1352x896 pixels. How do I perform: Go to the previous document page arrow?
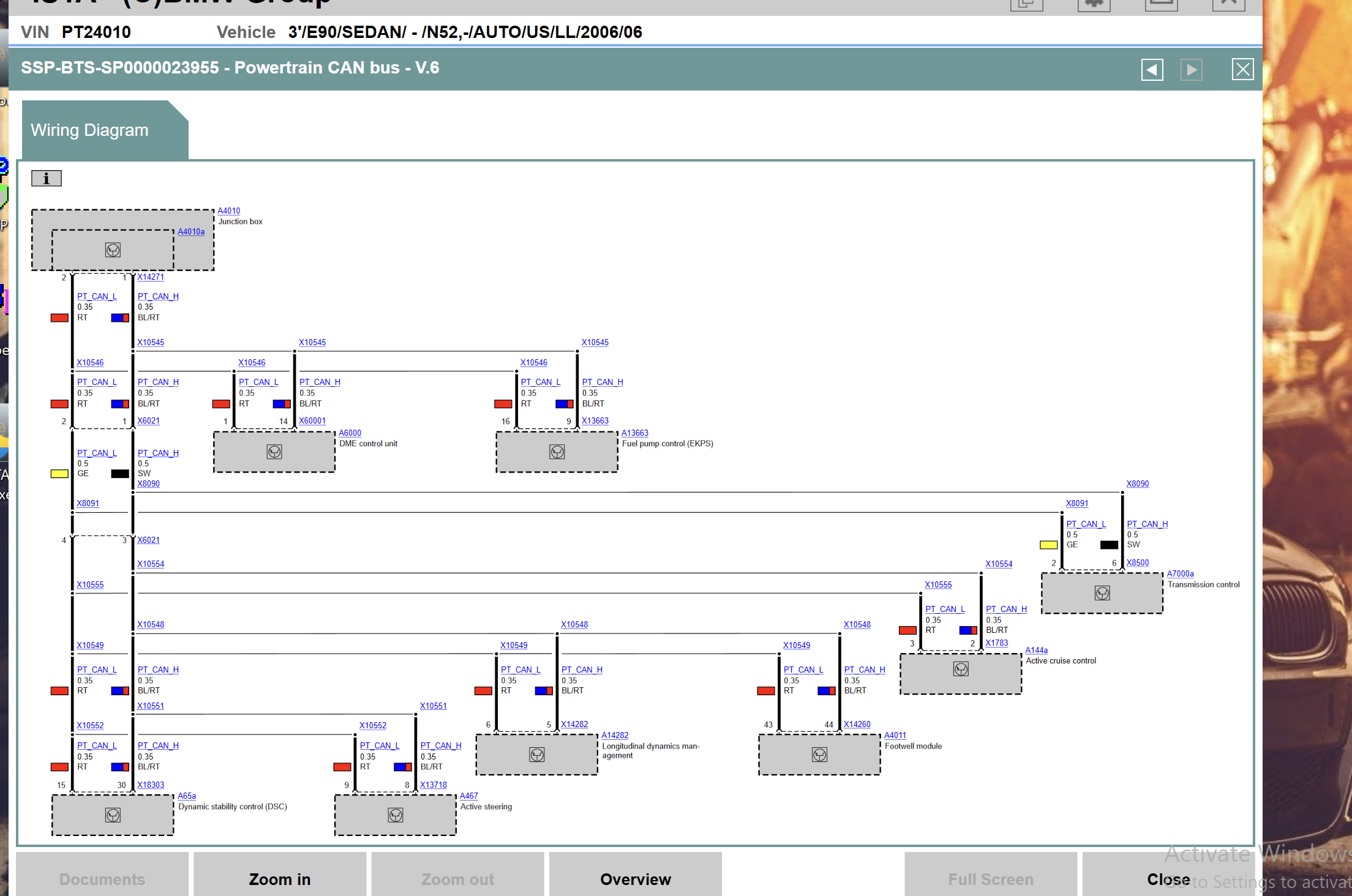pyautogui.click(x=1152, y=70)
